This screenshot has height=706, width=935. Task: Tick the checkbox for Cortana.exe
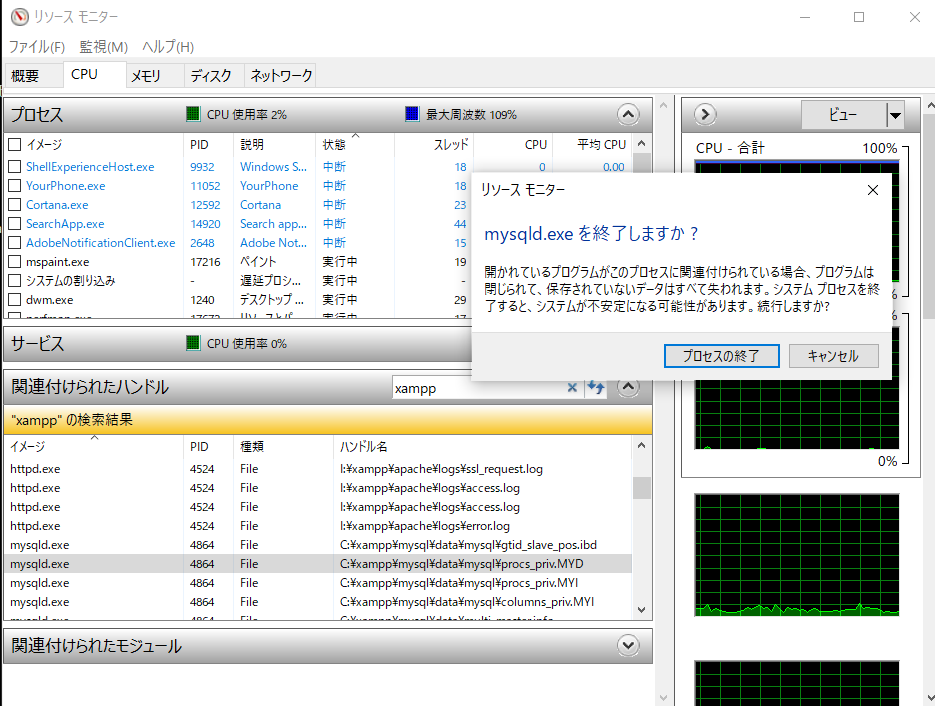15,205
